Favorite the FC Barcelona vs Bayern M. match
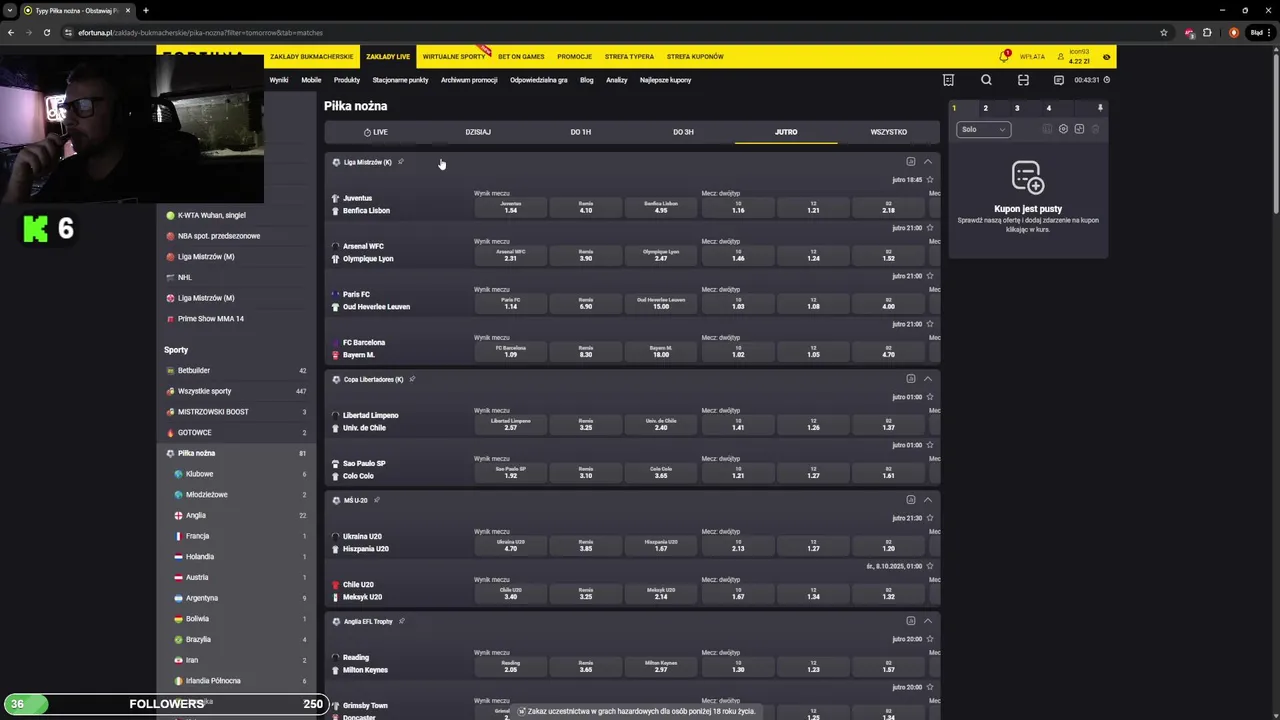Screen dimensions: 1280x720 (x=930, y=324)
